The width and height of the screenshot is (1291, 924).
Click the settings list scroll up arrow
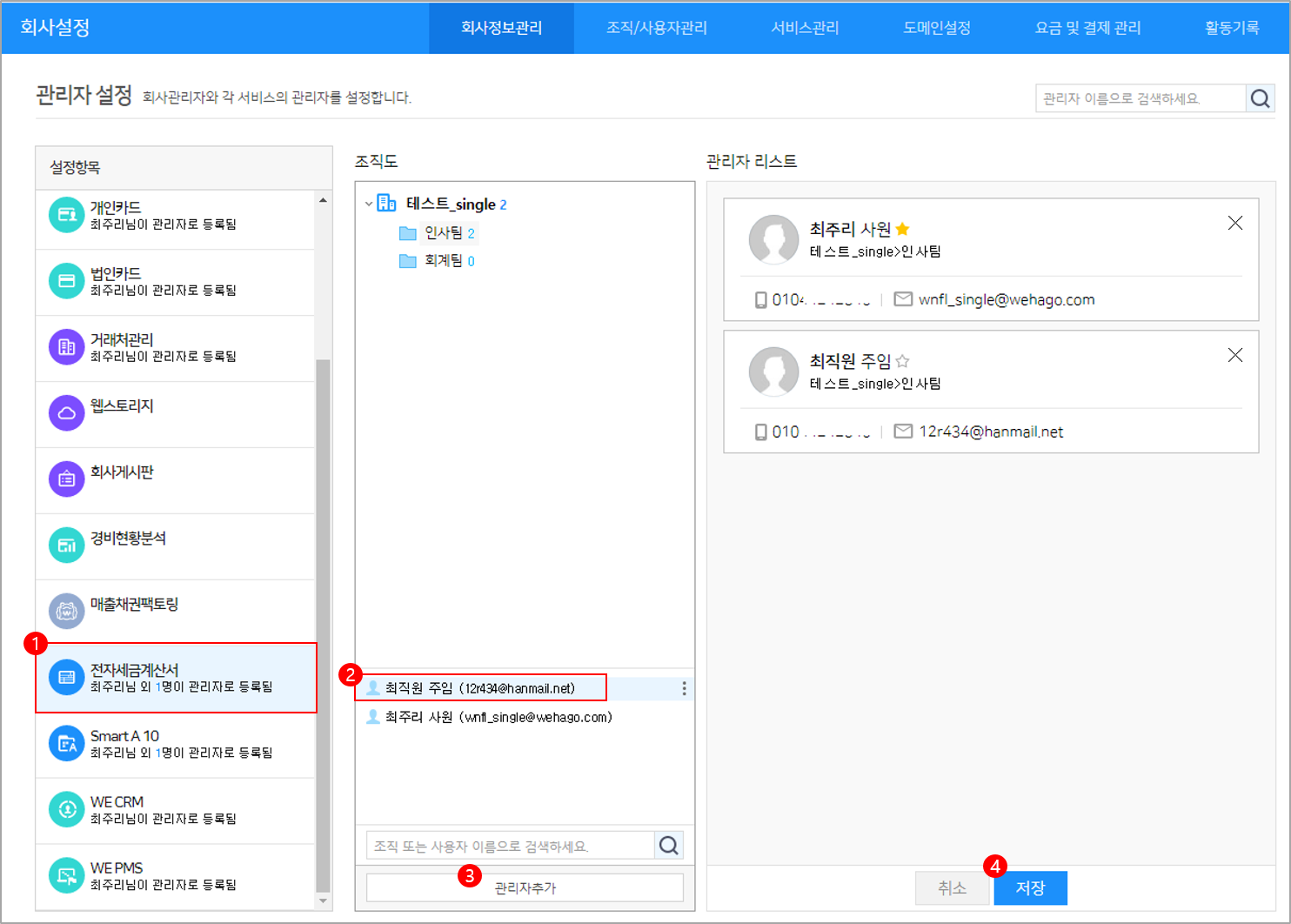point(323,200)
